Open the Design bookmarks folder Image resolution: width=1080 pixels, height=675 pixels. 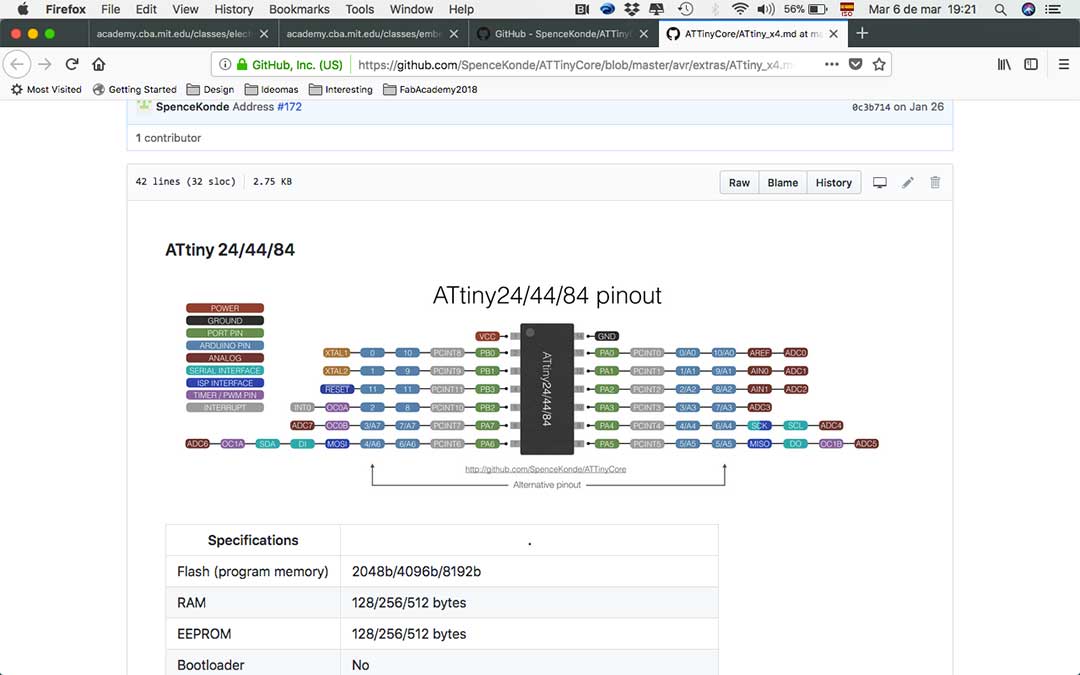click(x=211, y=90)
